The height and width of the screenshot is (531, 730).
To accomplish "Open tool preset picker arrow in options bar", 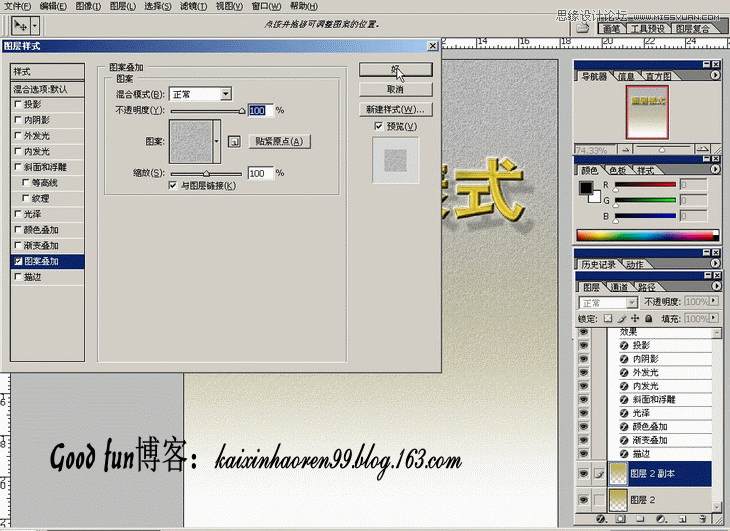I will [x=34, y=26].
